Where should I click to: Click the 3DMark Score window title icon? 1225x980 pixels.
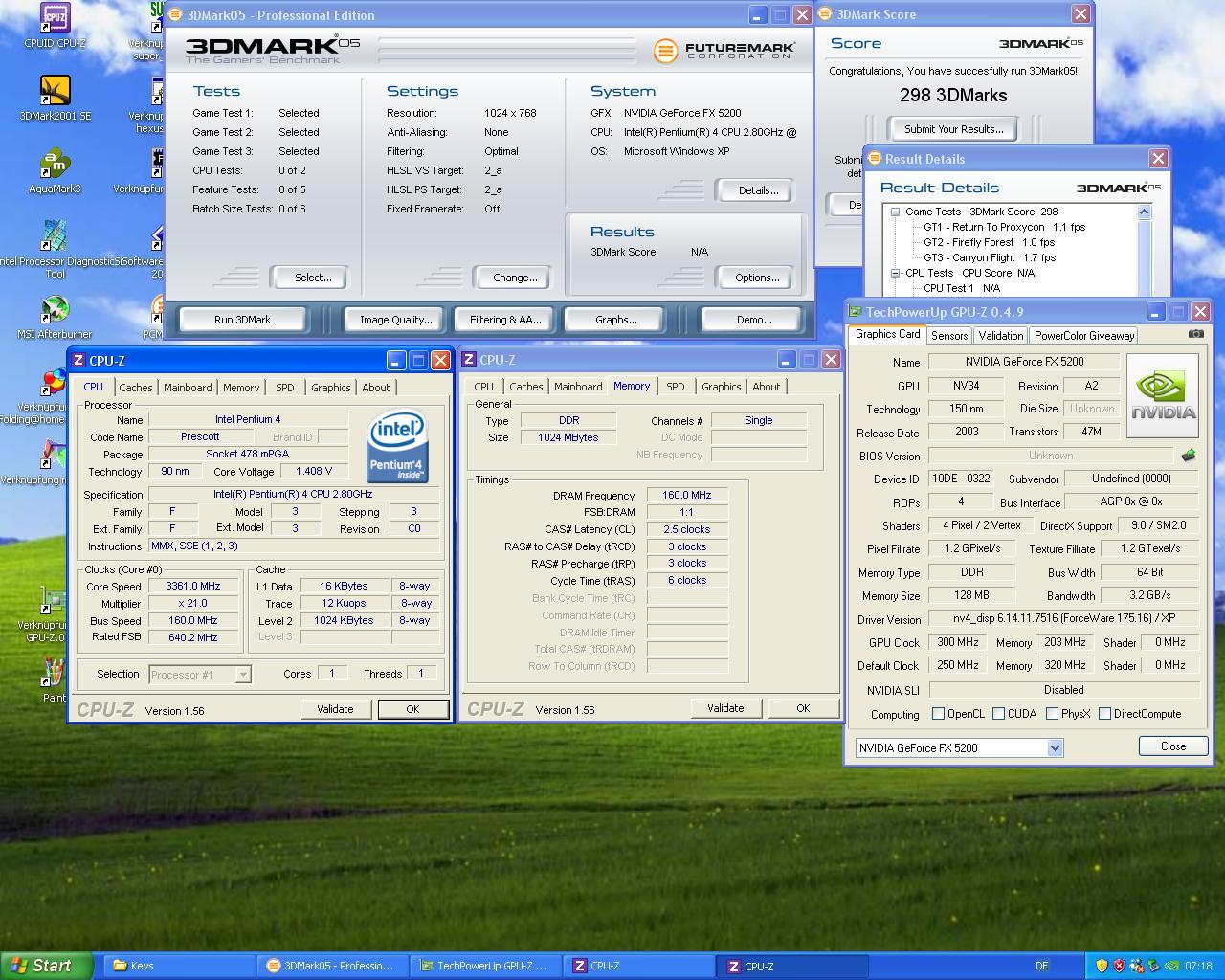pos(825,14)
